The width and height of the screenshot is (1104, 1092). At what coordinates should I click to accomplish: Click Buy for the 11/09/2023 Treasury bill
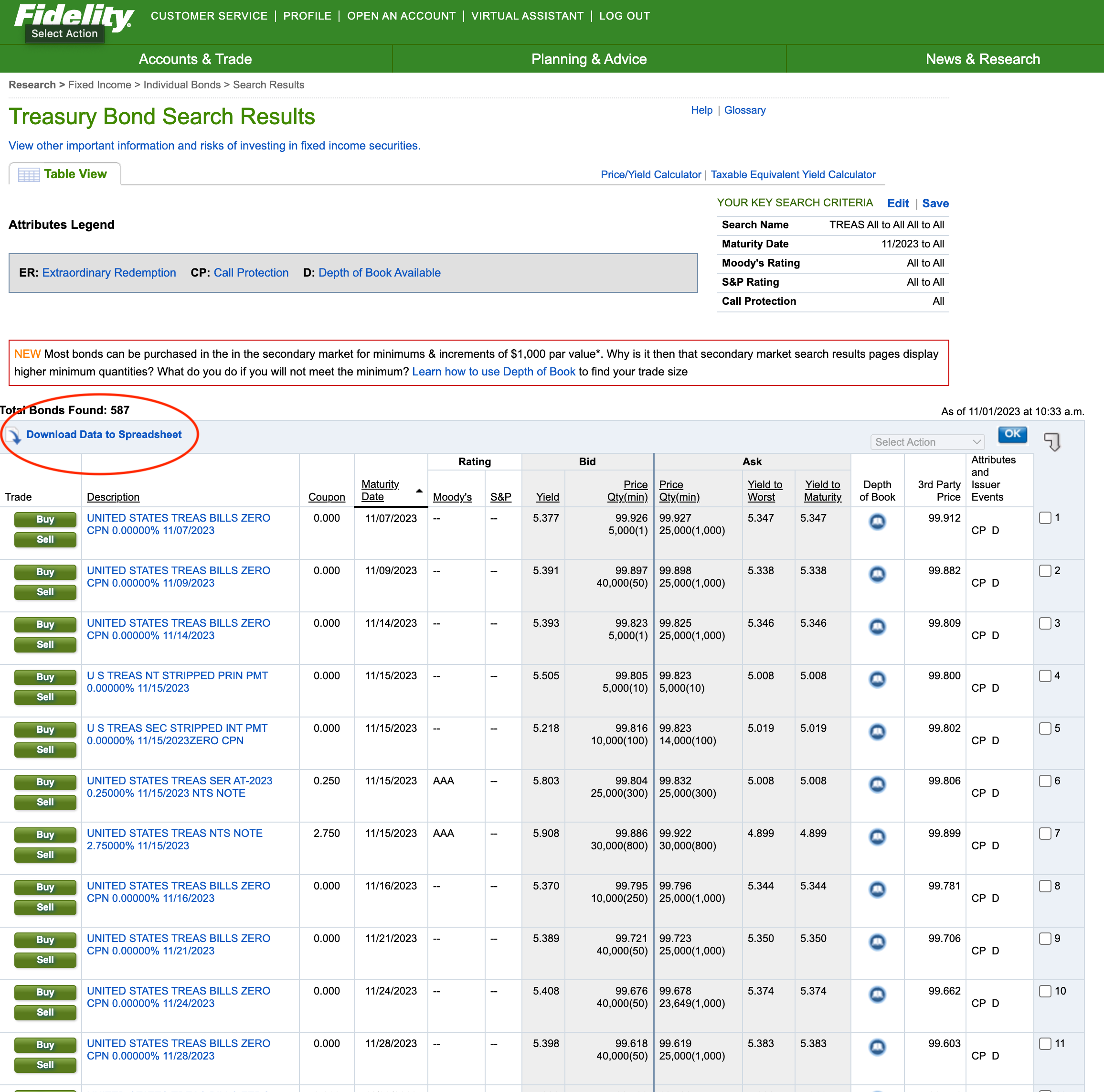(x=45, y=572)
